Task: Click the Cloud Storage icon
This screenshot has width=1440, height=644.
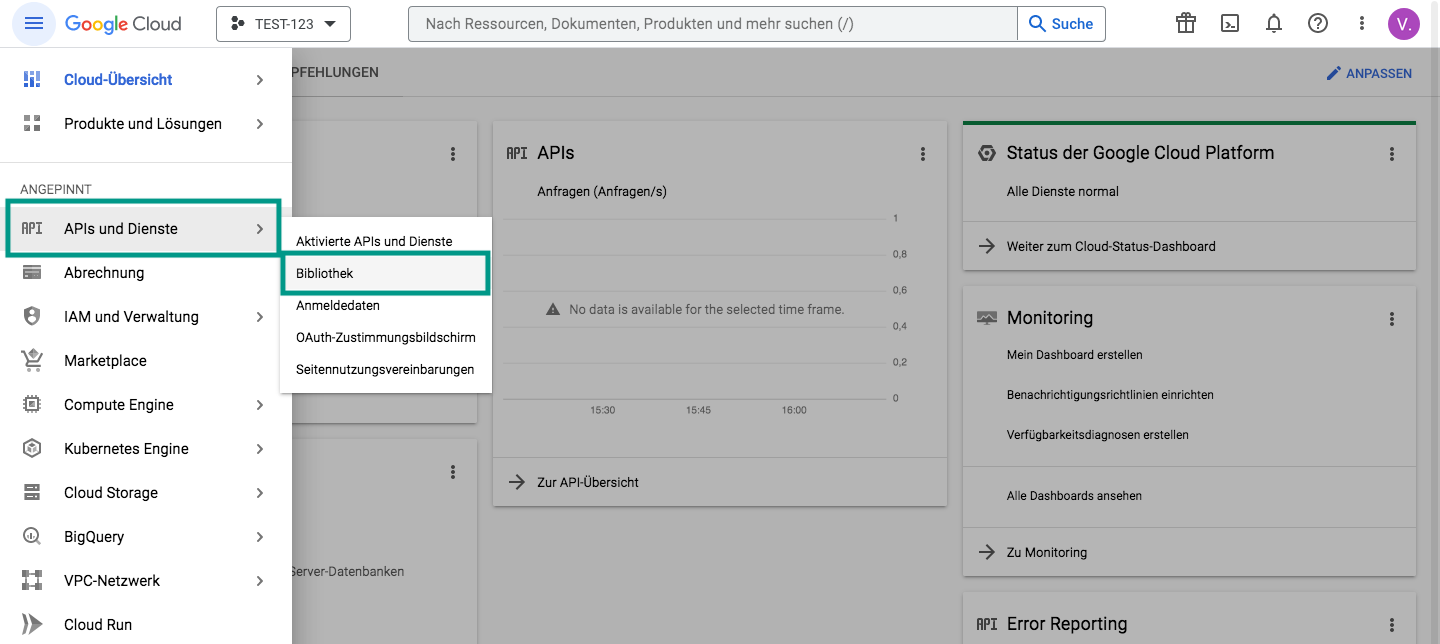Action: pyautogui.click(x=32, y=493)
